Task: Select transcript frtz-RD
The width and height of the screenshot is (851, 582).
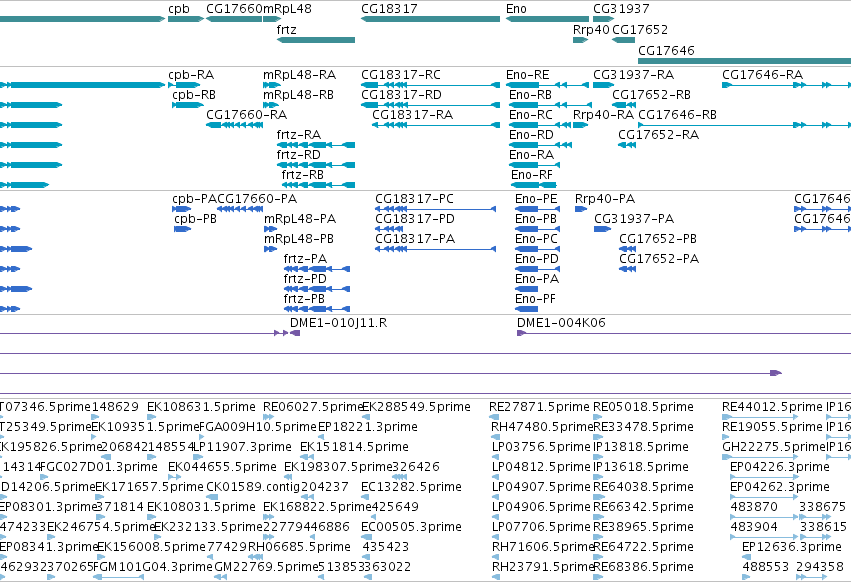Action: (299, 155)
